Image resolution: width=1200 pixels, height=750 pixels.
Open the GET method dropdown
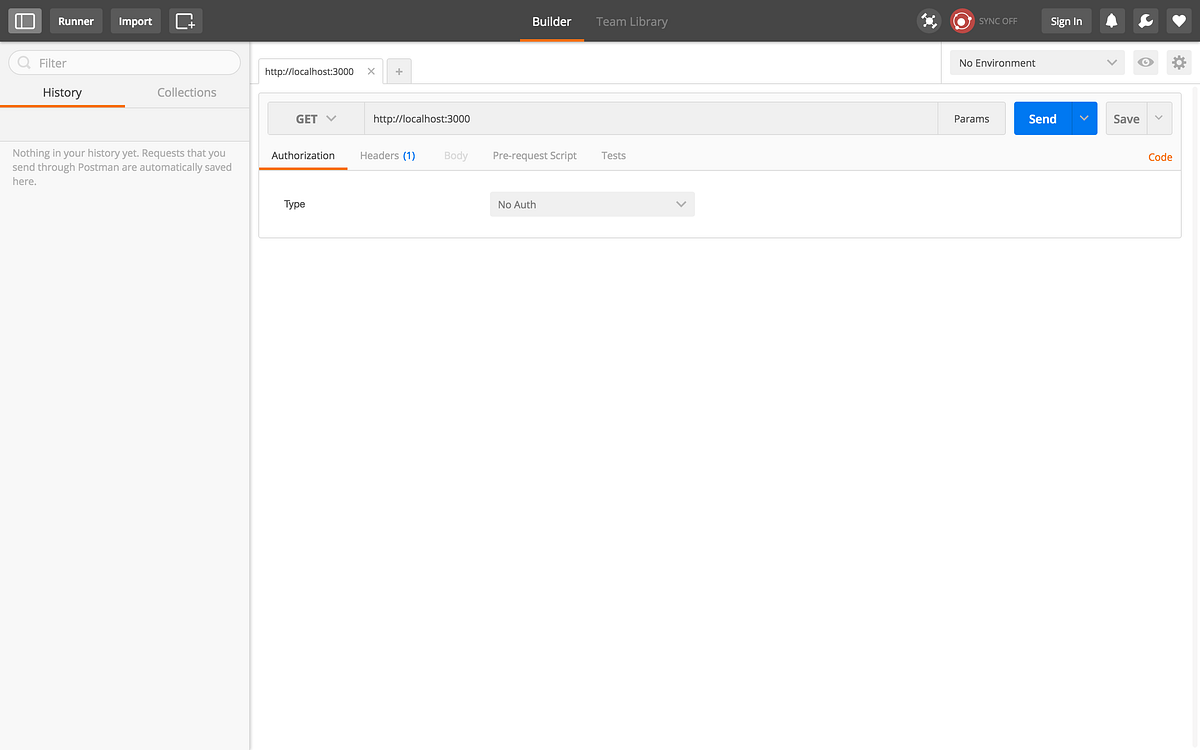[x=315, y=118]
